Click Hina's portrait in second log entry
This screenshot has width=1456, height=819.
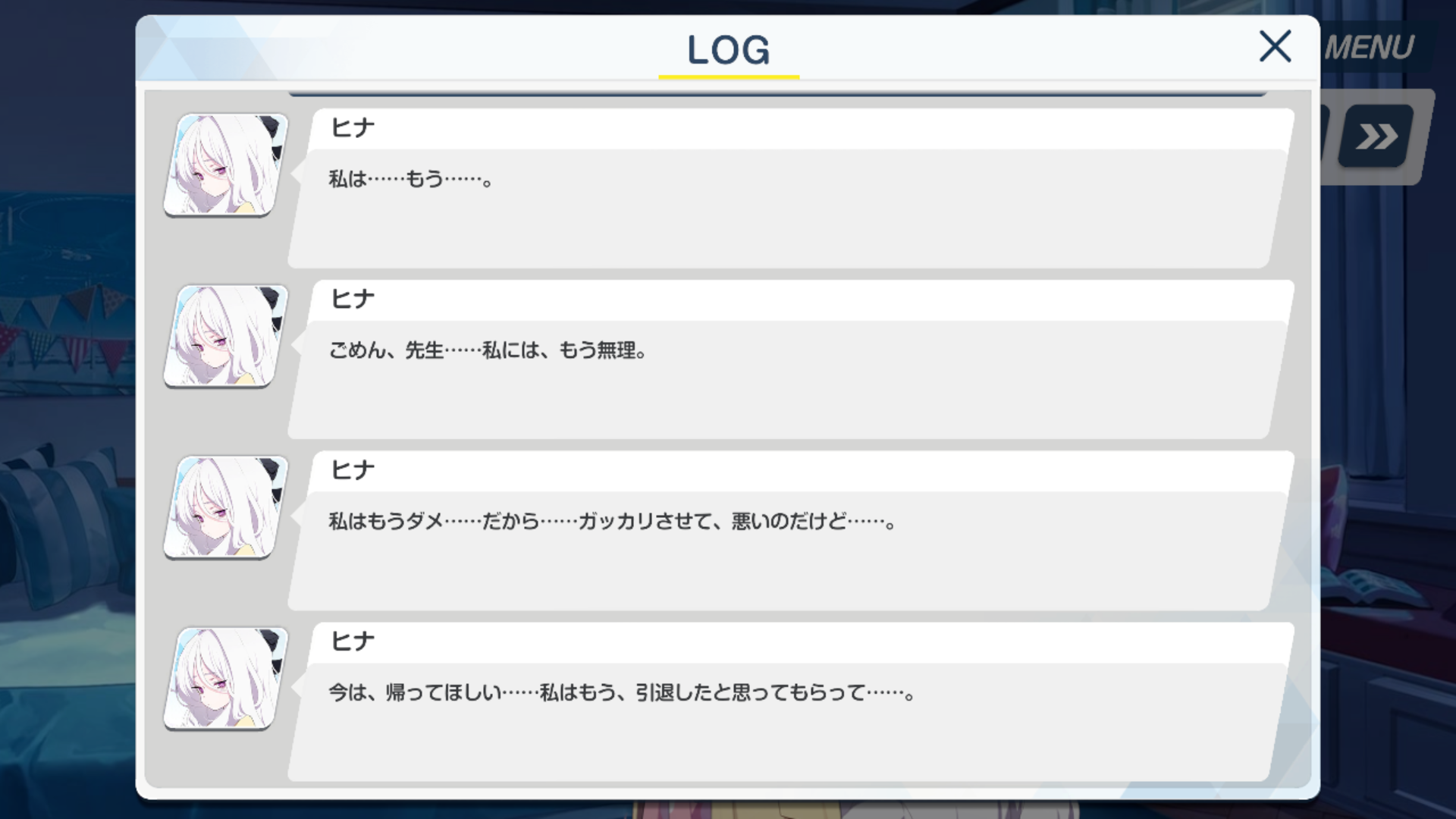[226, 337]
